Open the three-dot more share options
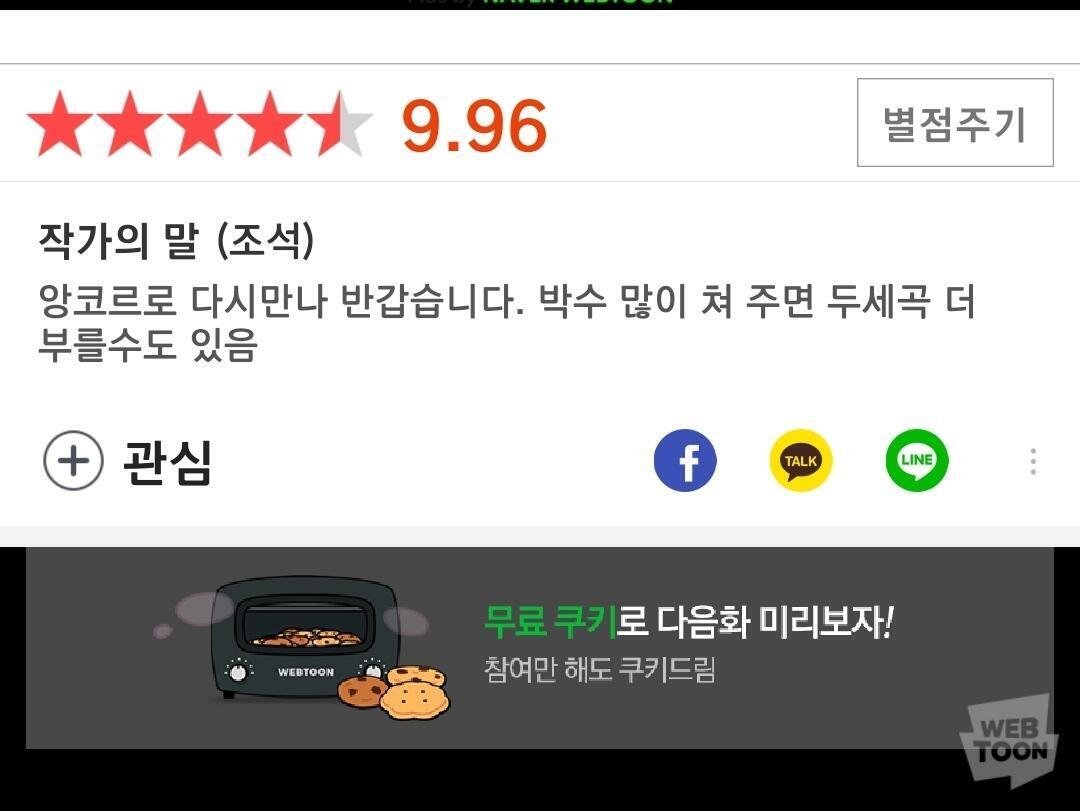The height and width of the screenshot is (811, 1080). (x=1033, y=461)
